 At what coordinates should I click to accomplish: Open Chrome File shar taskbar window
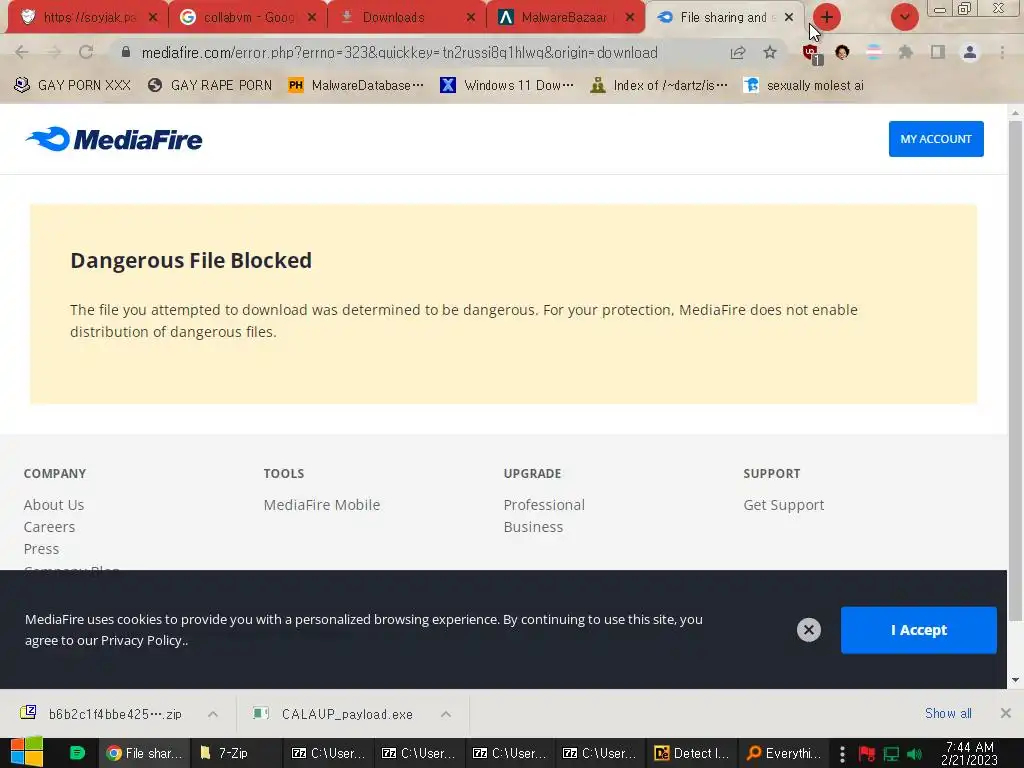coord(144,753)
